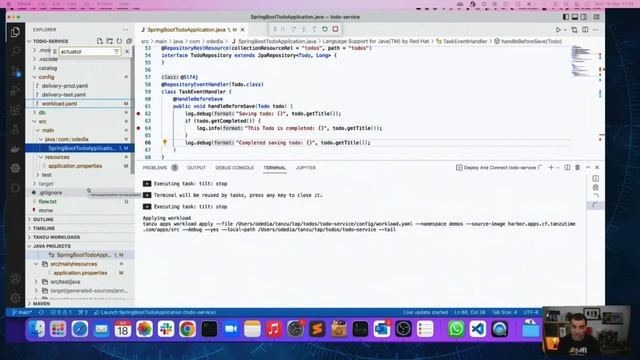
Task: Open the Explorer view in activity bar
Action: tap(16, 32)
